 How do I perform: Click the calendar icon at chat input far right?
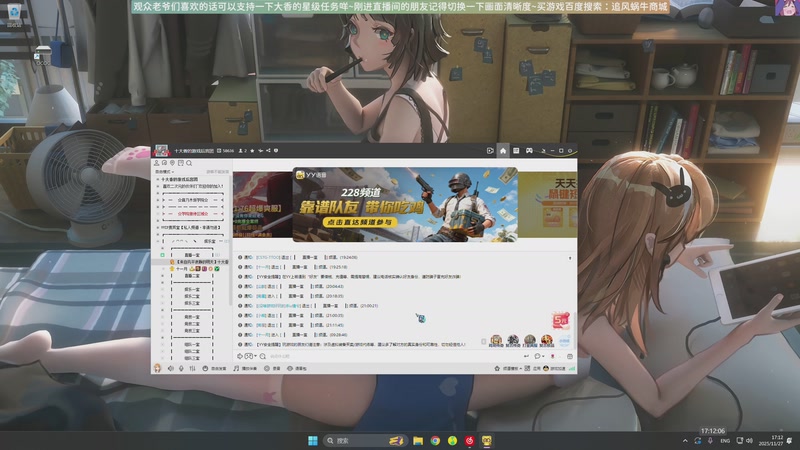570,356
